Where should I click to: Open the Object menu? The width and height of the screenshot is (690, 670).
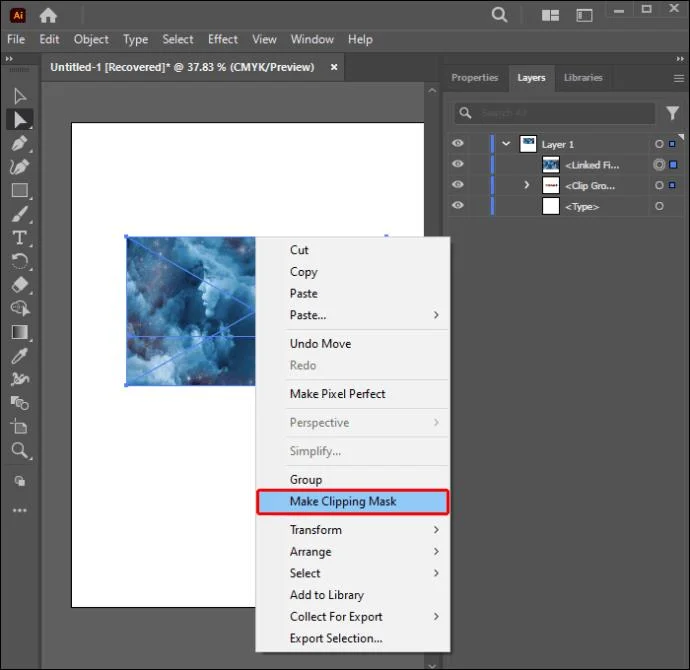pyautogui.click(x=91, y=40)
